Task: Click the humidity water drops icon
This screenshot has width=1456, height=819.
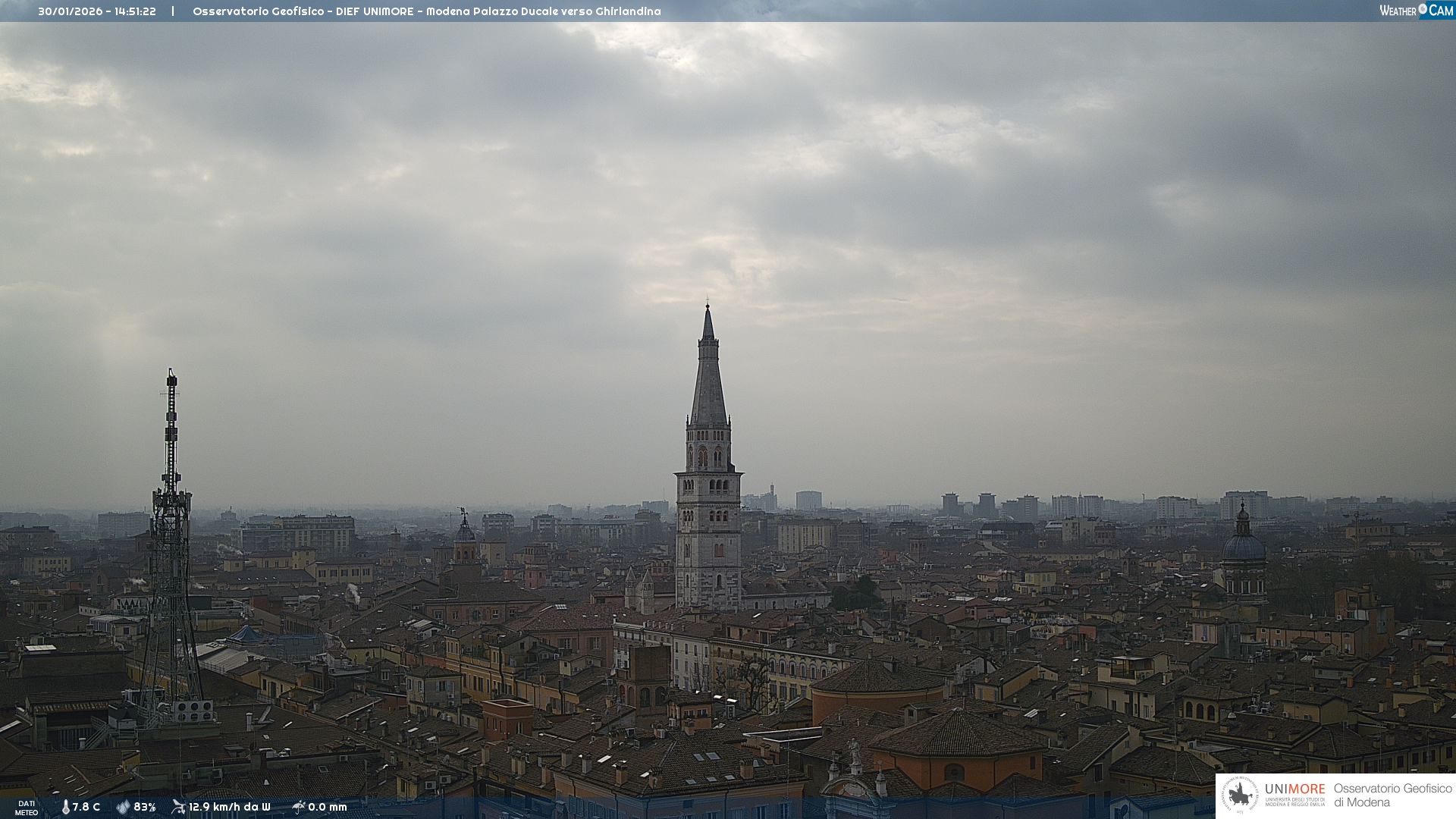Action: [x=123, y=807]
